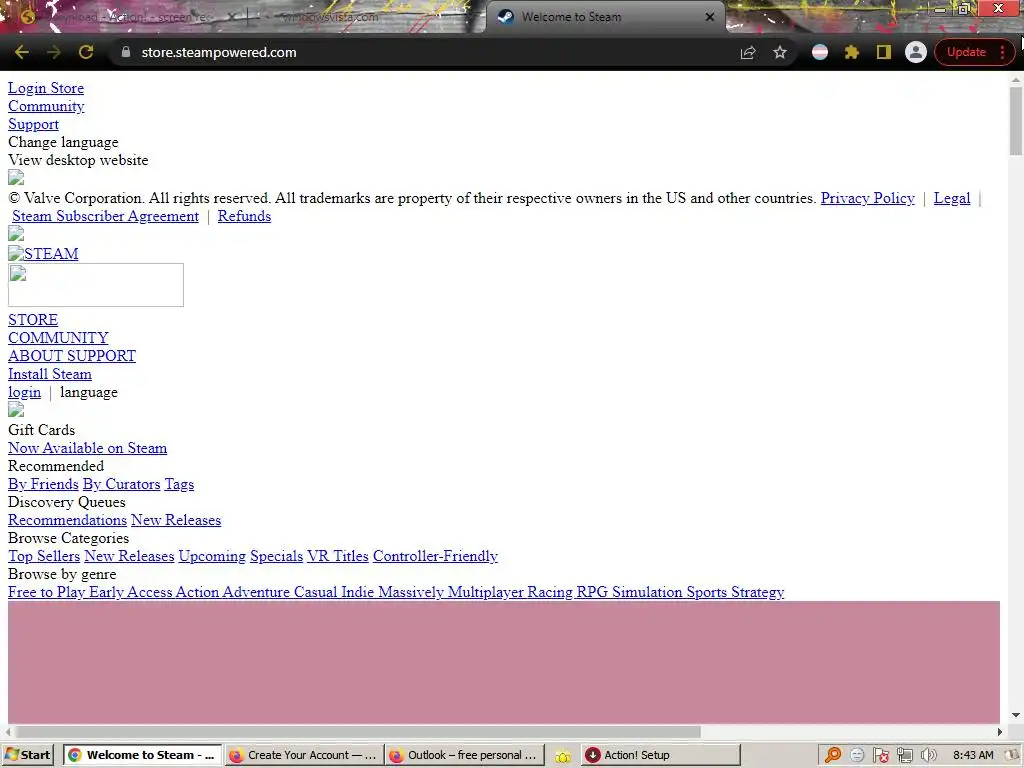Open the Community link below Login
This screenshot has height=768, width=1024.
tap(46, 106)
